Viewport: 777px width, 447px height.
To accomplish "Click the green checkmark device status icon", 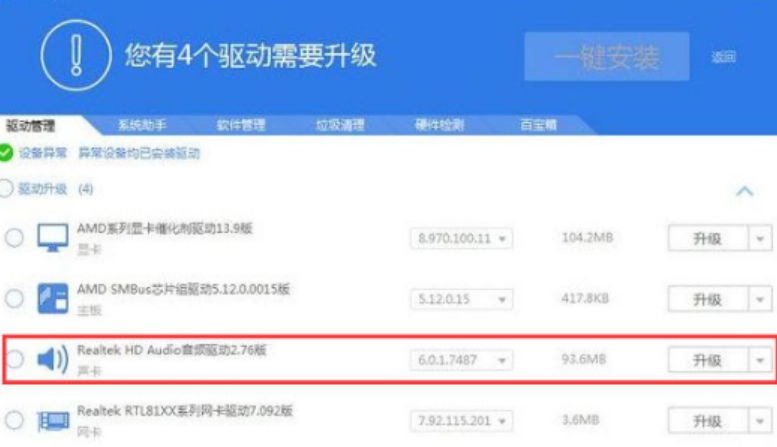I will 7,153.
